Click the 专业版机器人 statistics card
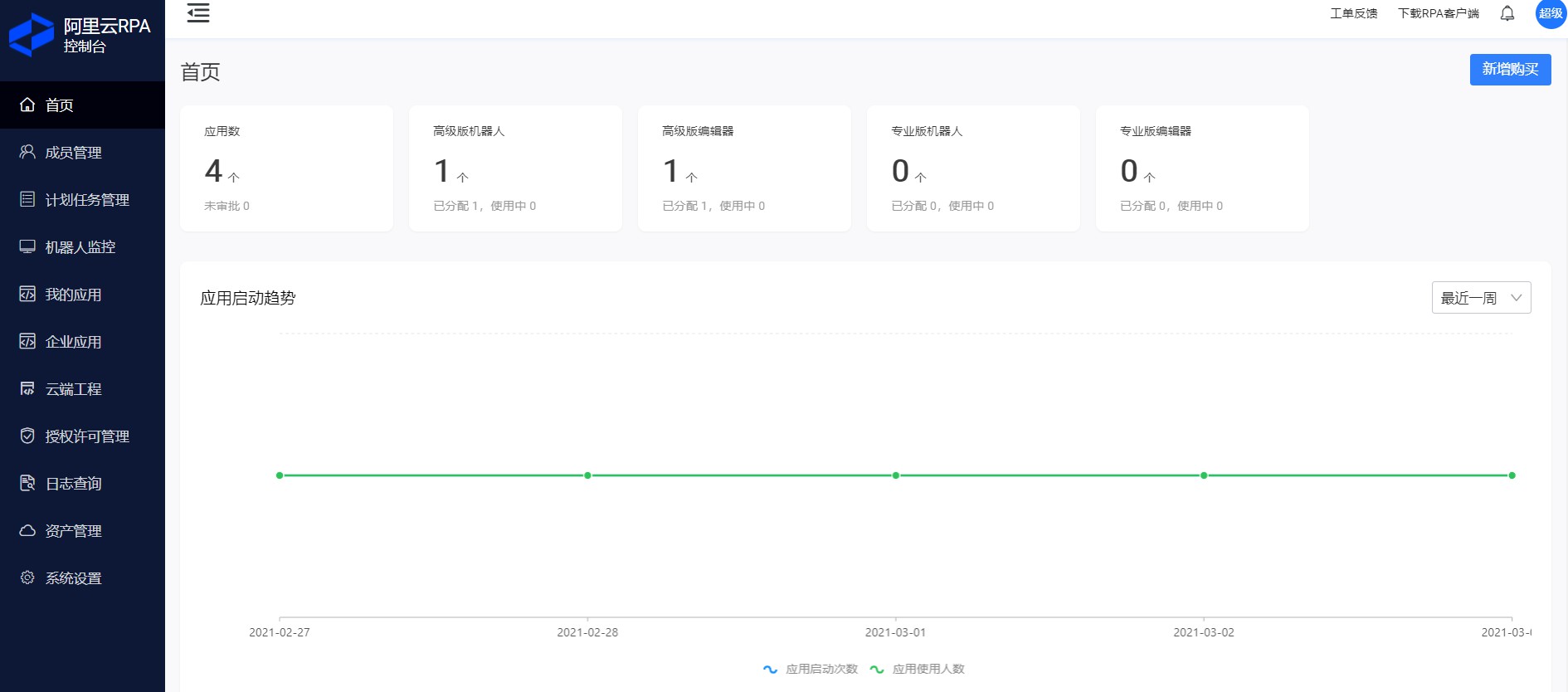 [973, 168]
